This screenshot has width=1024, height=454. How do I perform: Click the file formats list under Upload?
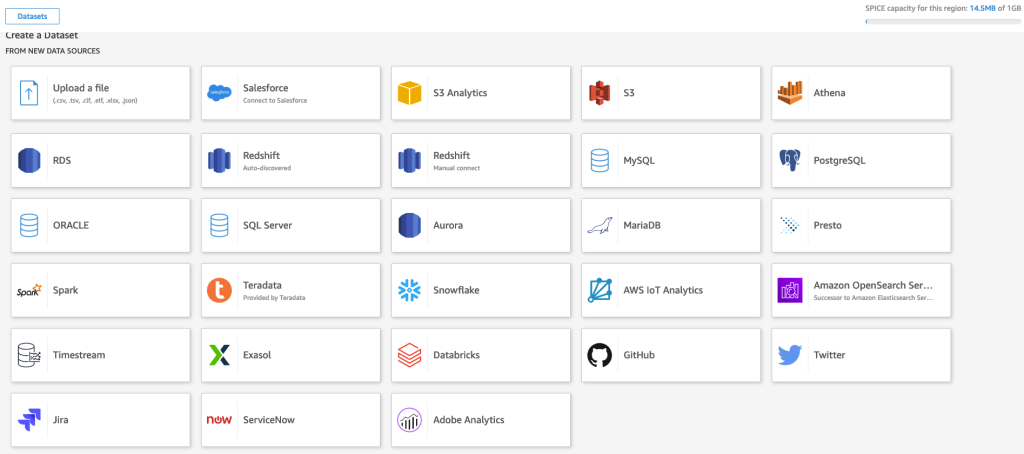point(95,101)
